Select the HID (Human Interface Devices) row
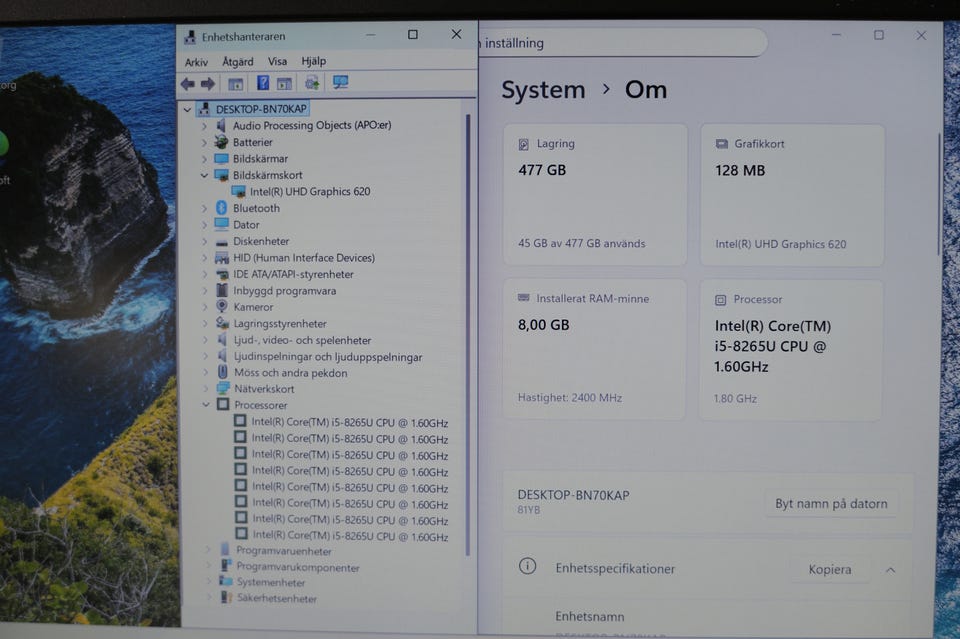Image resolution: width=960 pixels, height=639 pixels. pos(304,258)
